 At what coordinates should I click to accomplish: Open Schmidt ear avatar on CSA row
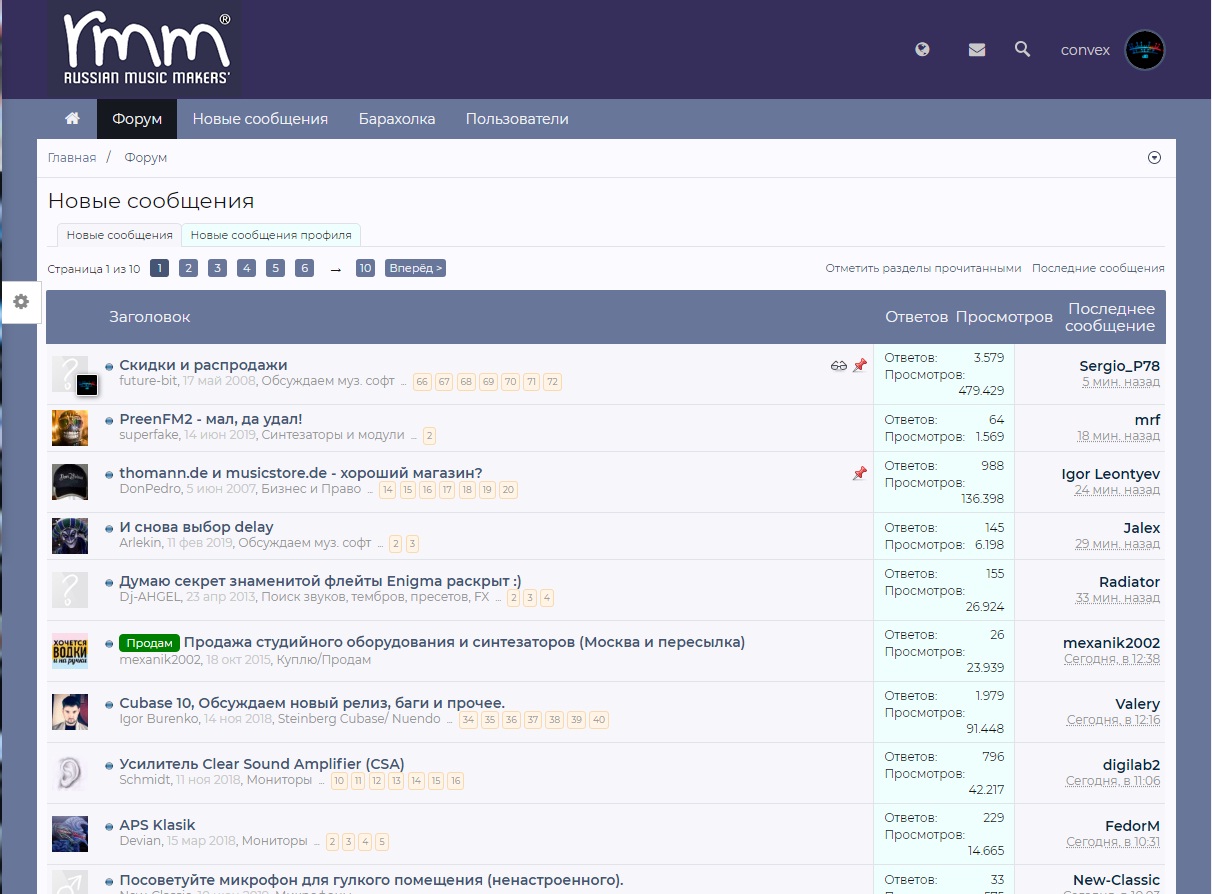70,773
